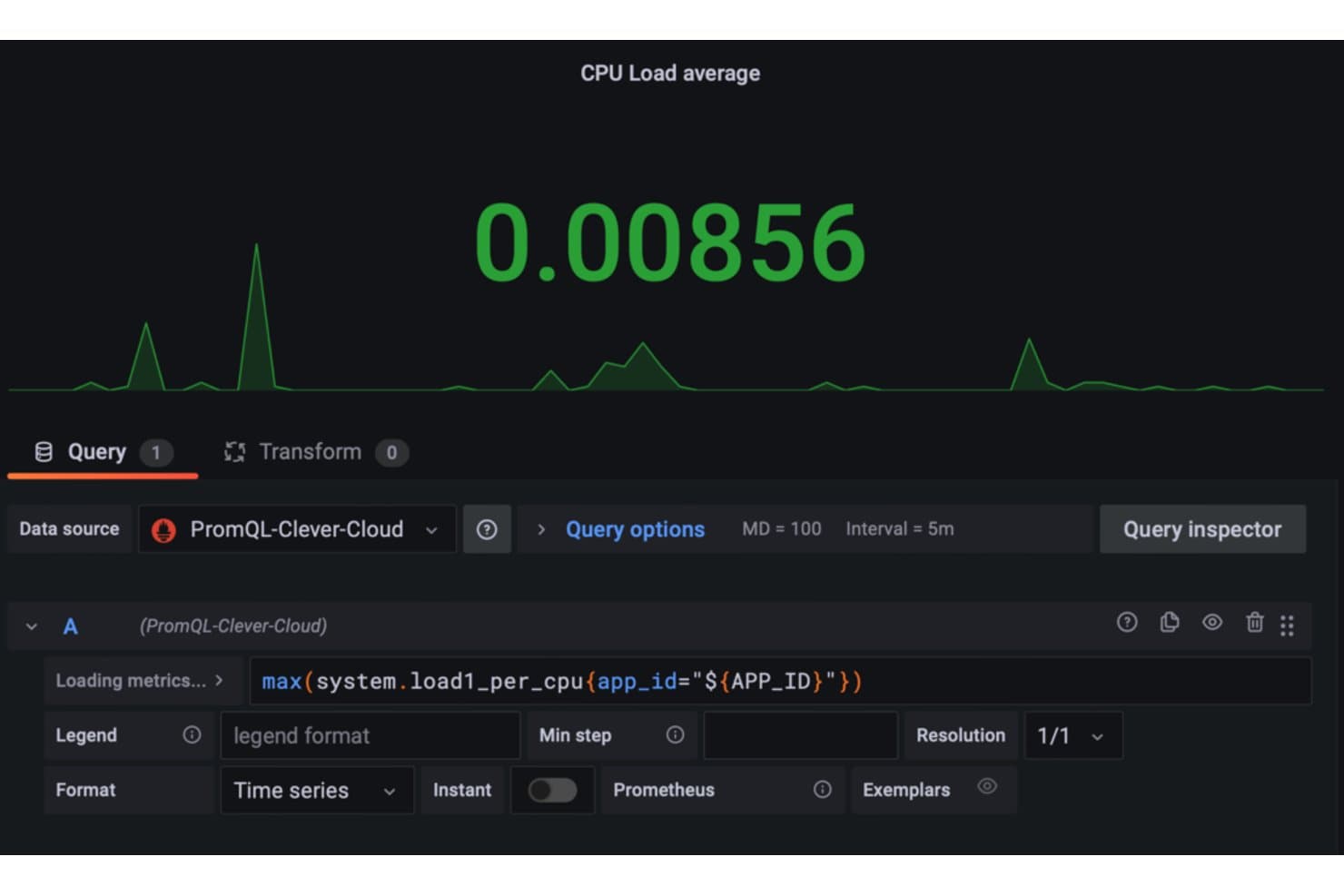1344x896 pixels.
Task: Show info icon next to Min step
Action: tap(675, 734)
